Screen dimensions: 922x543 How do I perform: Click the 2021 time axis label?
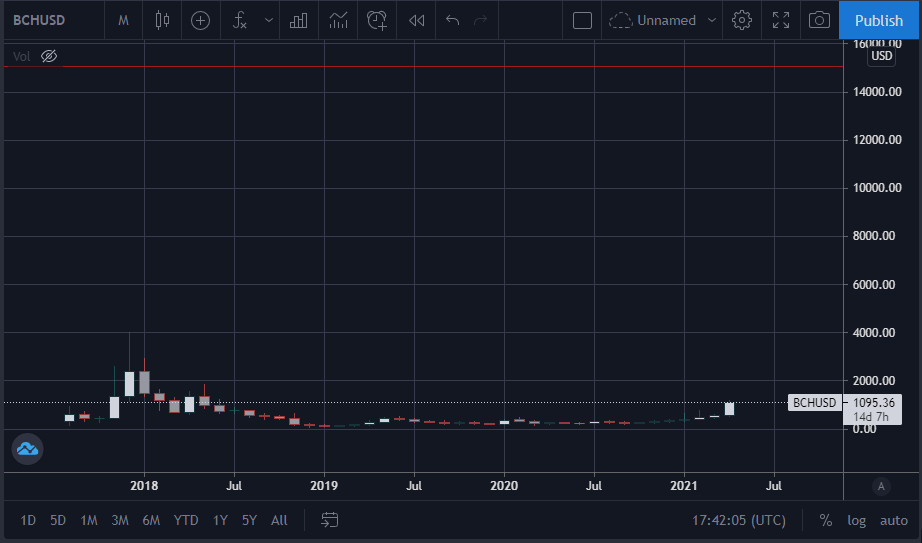(x=684, y=486)
